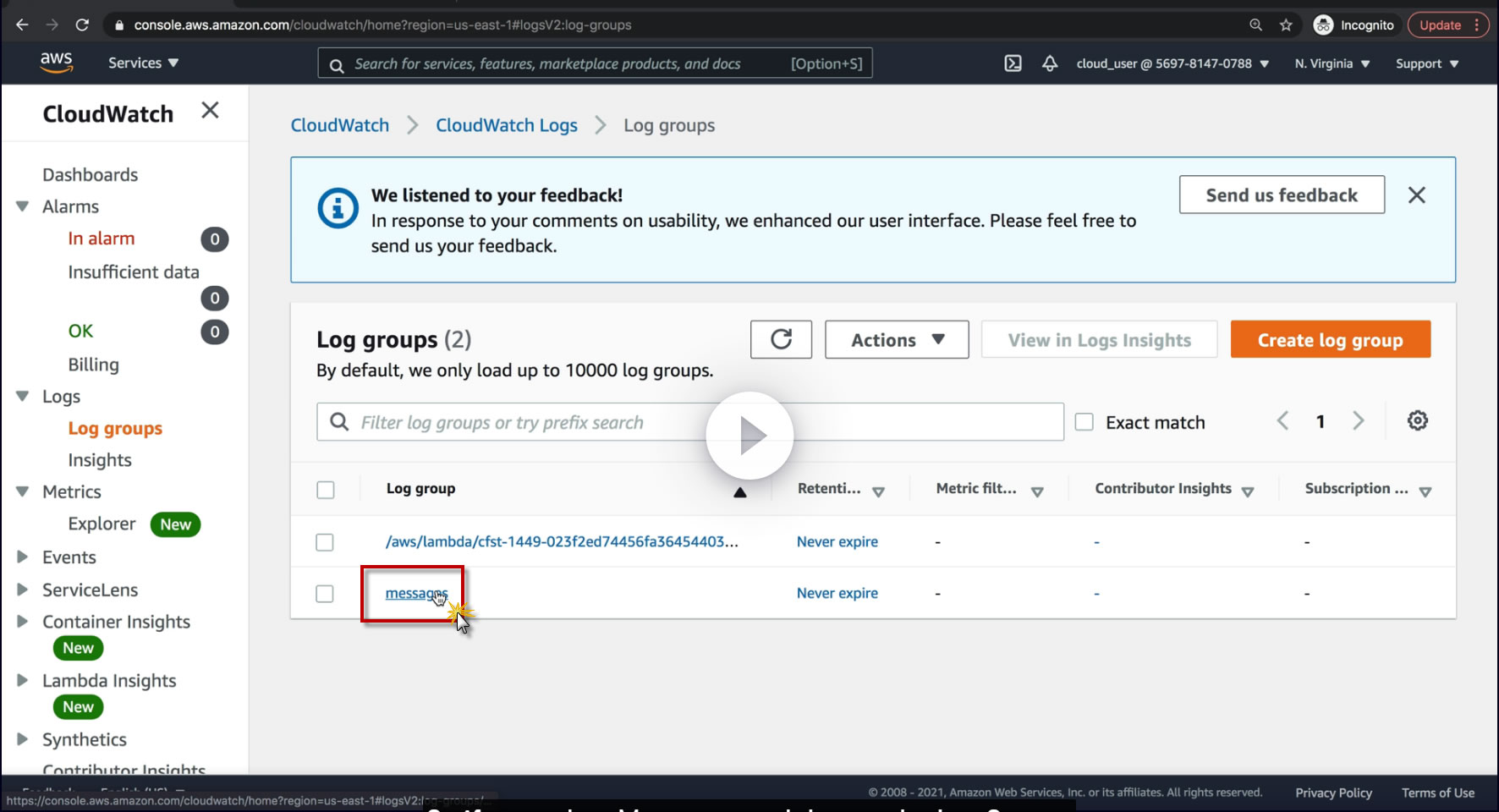Click Send us feedback button
This screenshot has width=1499, height=812.
pyautogui.click(x=1282, y=195)
